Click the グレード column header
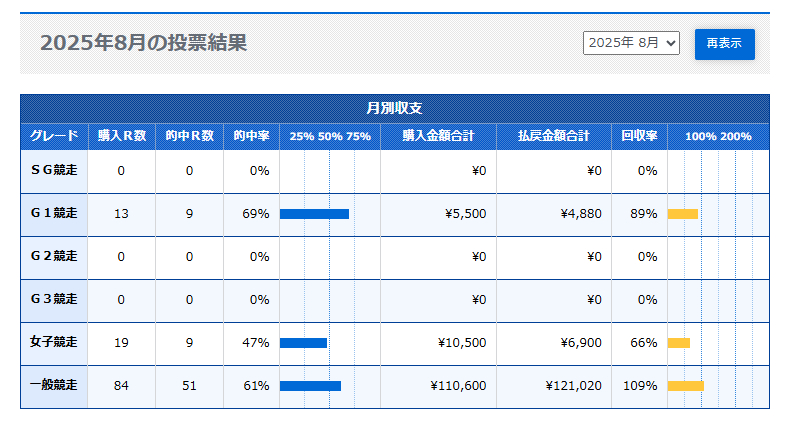Viewport: 791px width, 424px height. click(54, 136)
